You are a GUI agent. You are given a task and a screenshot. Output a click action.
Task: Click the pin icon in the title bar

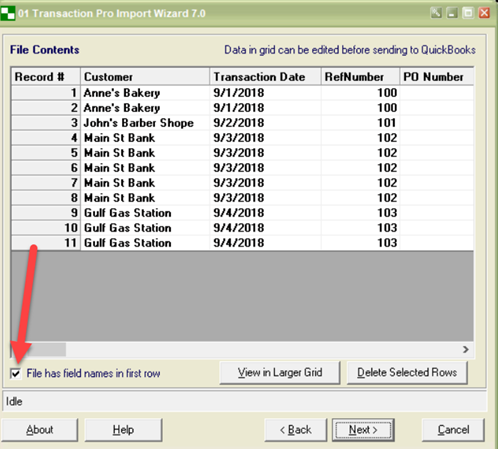click(436, 13)
